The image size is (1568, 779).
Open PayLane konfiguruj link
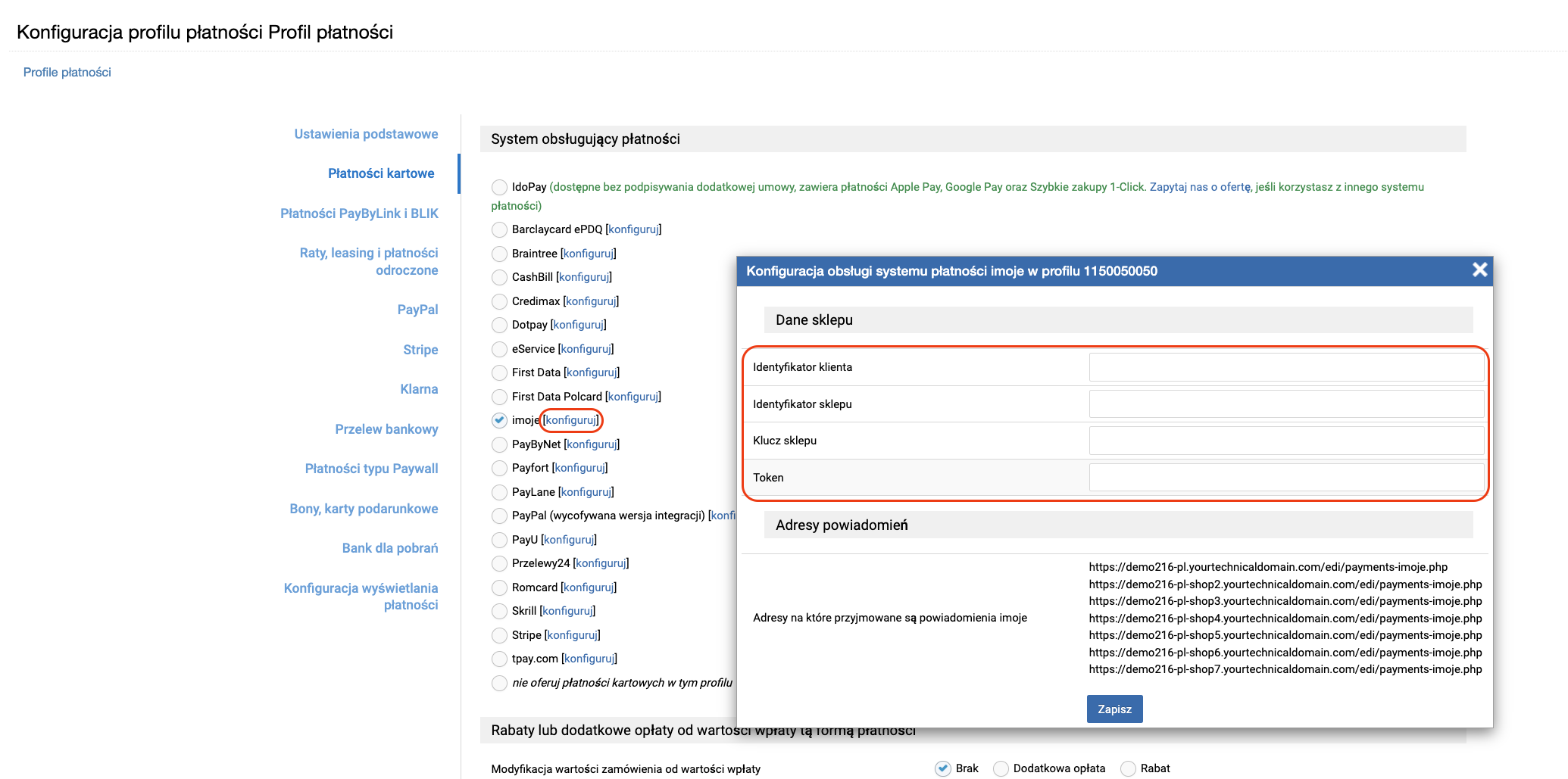pos(586,492)
